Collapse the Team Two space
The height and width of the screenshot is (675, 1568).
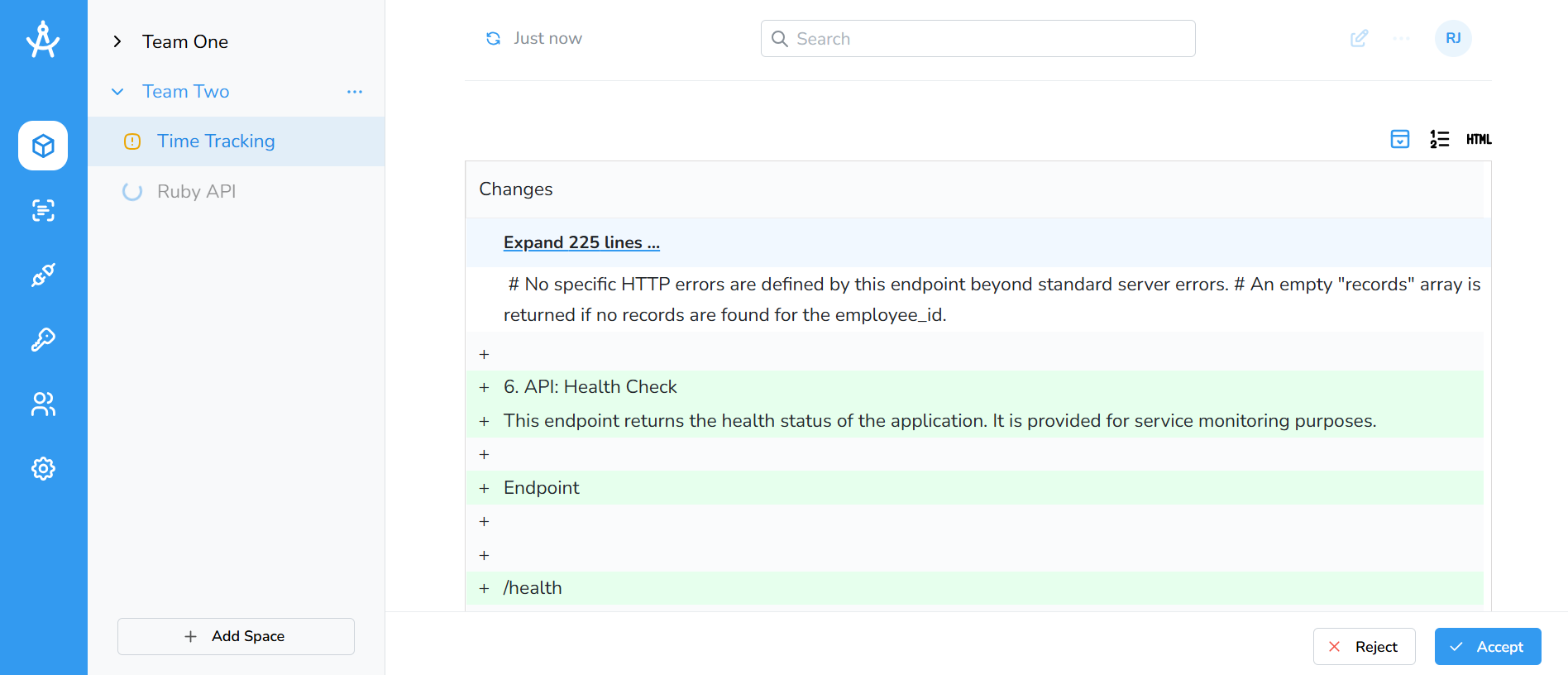coord(117,92)
